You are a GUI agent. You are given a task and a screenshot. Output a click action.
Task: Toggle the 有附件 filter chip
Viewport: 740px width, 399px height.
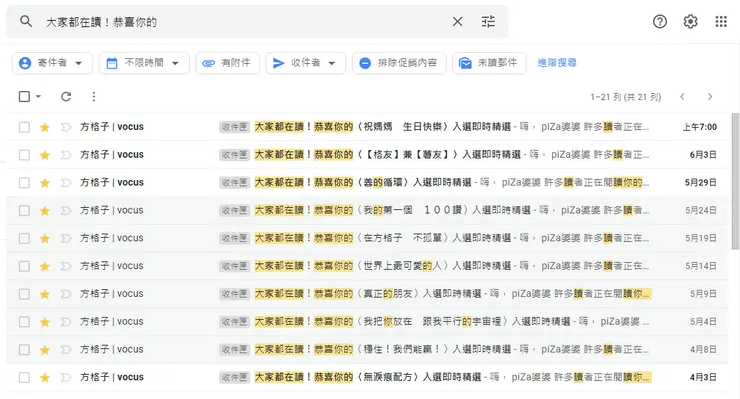227,63
